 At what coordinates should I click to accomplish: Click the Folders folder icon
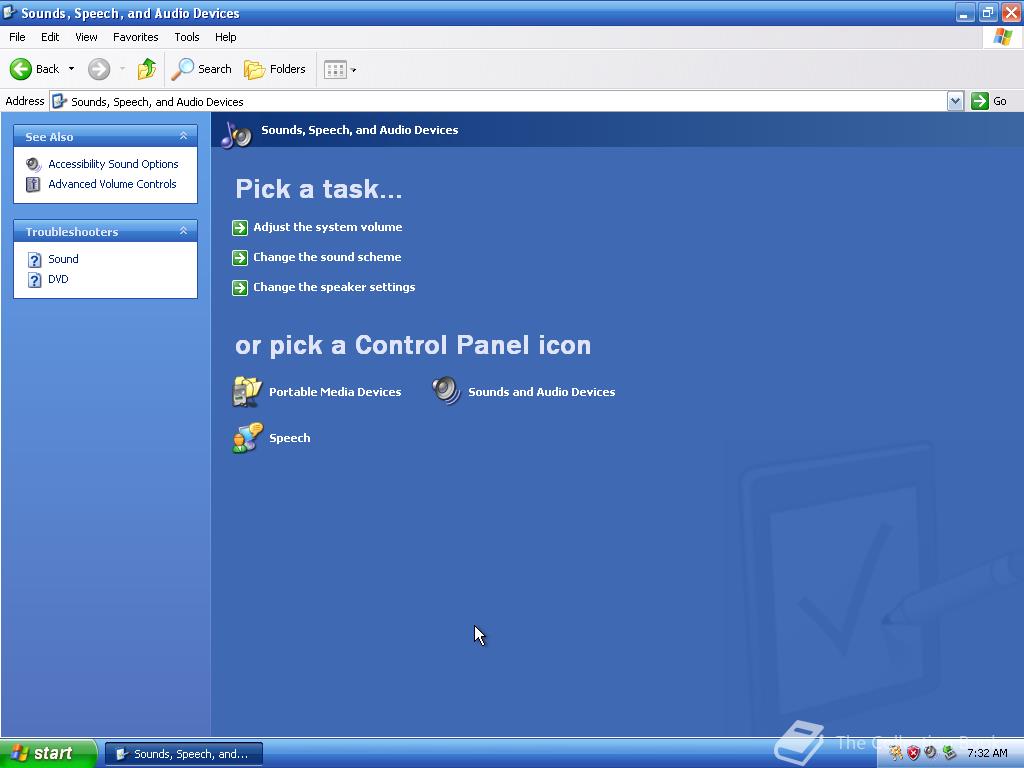point(254,69)
